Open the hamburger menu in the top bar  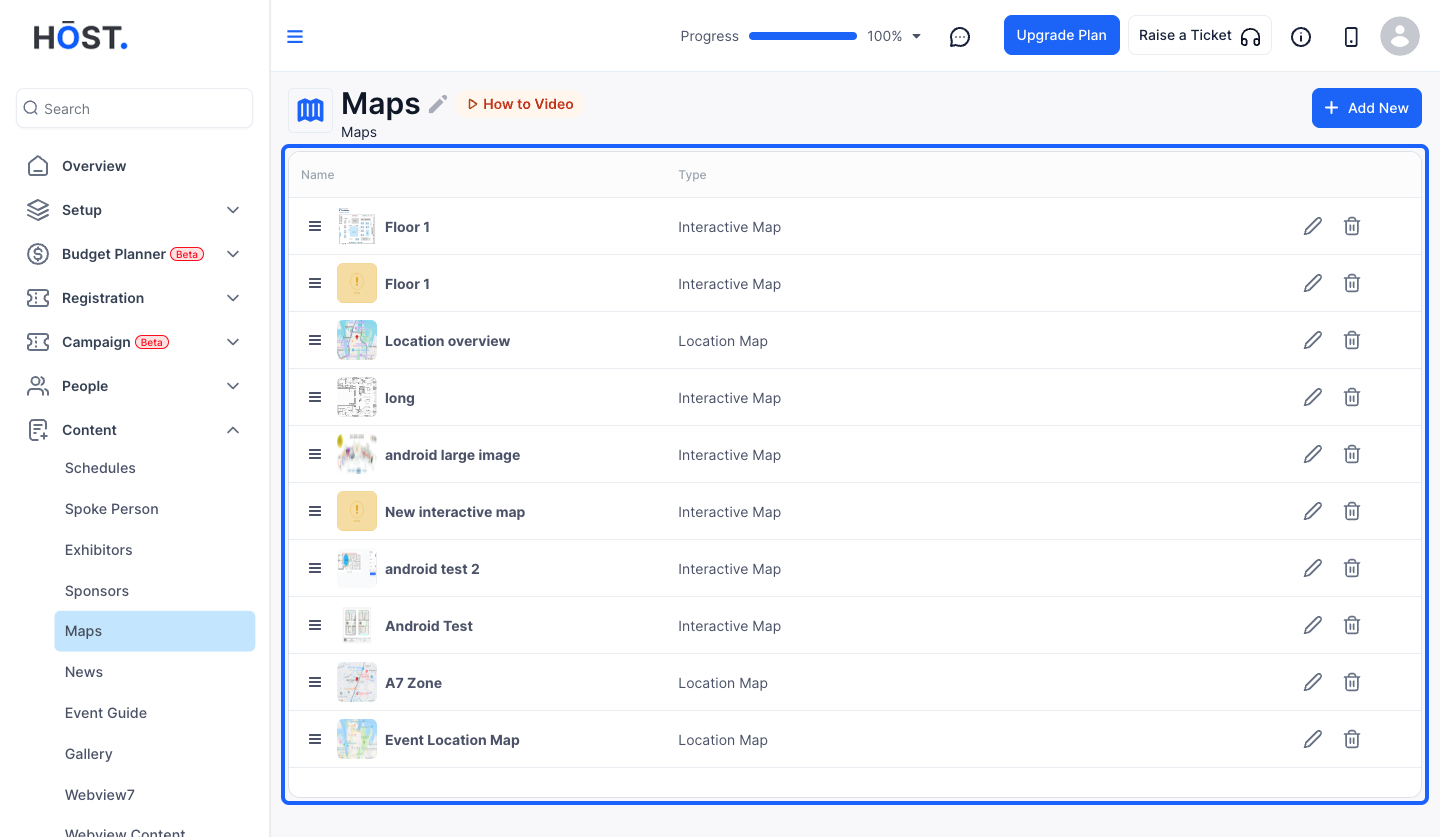(x=295, y=37)
